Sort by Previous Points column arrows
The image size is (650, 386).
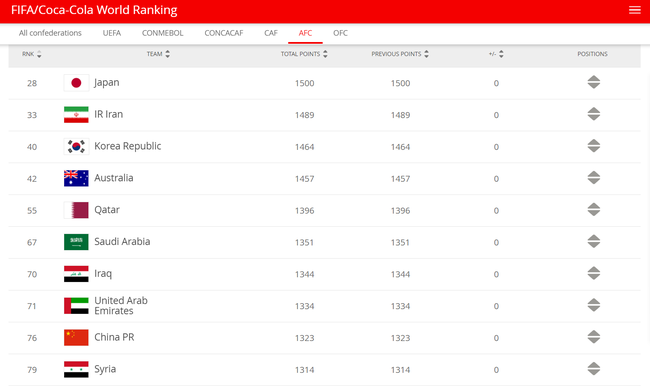coord(427,54)
